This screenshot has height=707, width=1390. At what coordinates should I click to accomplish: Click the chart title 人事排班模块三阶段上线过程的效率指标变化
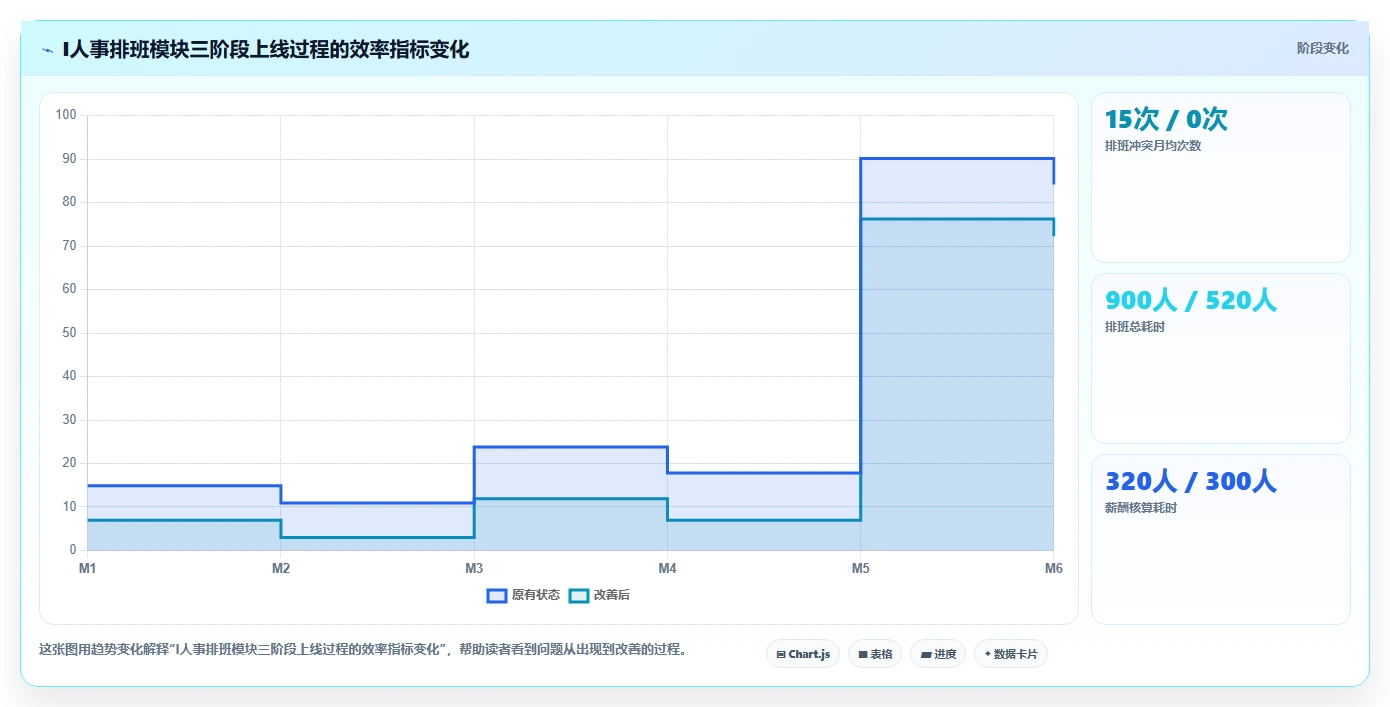point(265,49)
